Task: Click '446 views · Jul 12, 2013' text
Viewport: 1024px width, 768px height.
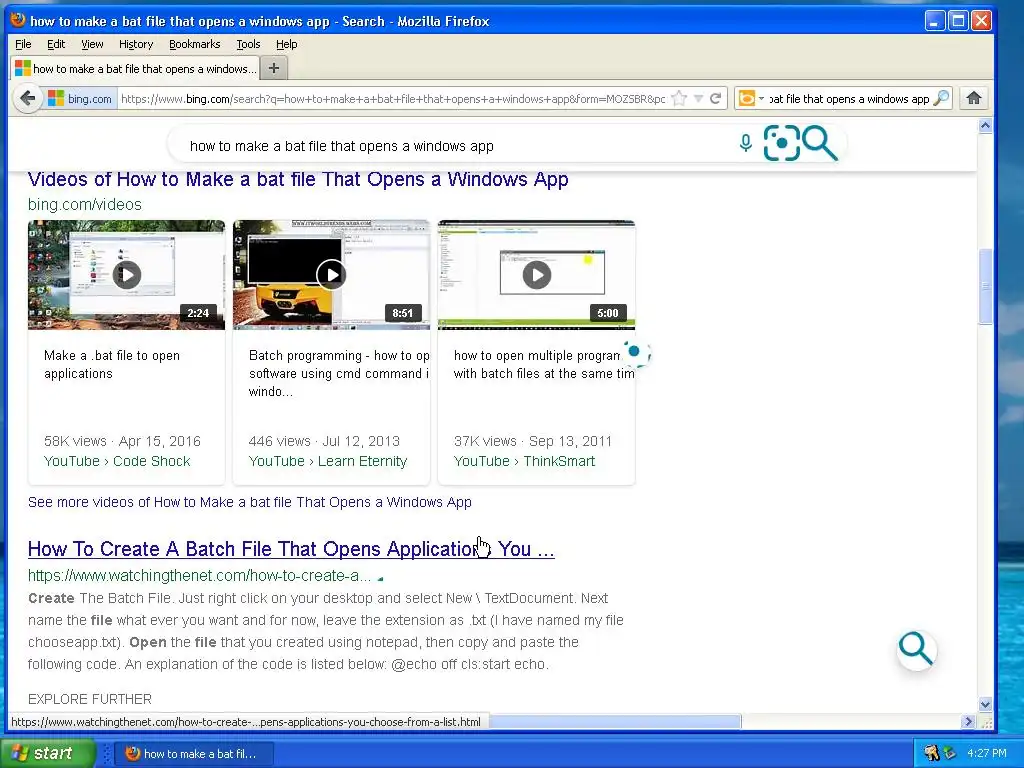Action: [324, 441]
